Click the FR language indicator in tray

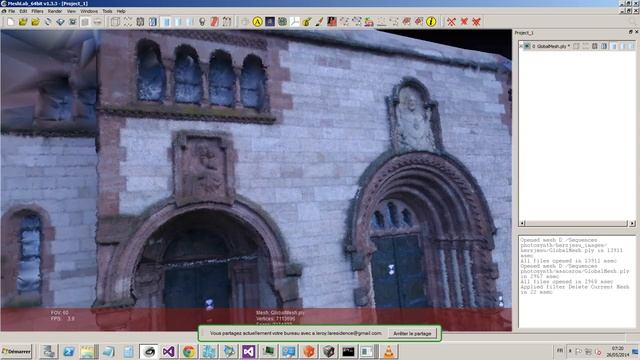tap(560, 351)
